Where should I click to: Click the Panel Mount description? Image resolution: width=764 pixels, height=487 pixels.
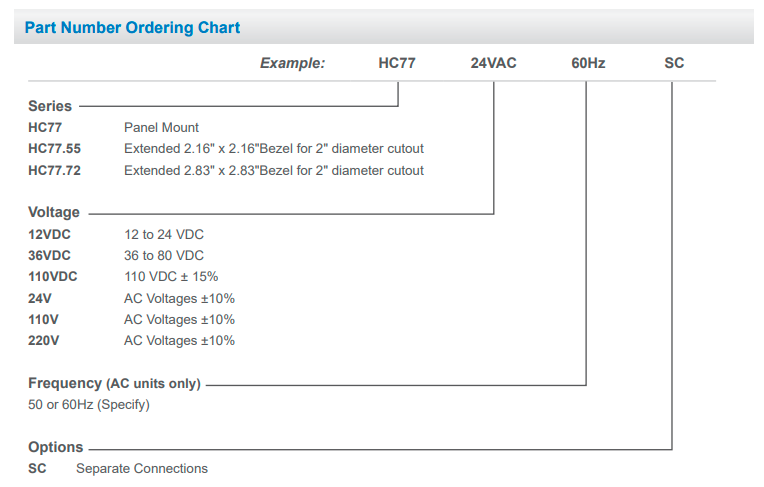click(161, 128)
